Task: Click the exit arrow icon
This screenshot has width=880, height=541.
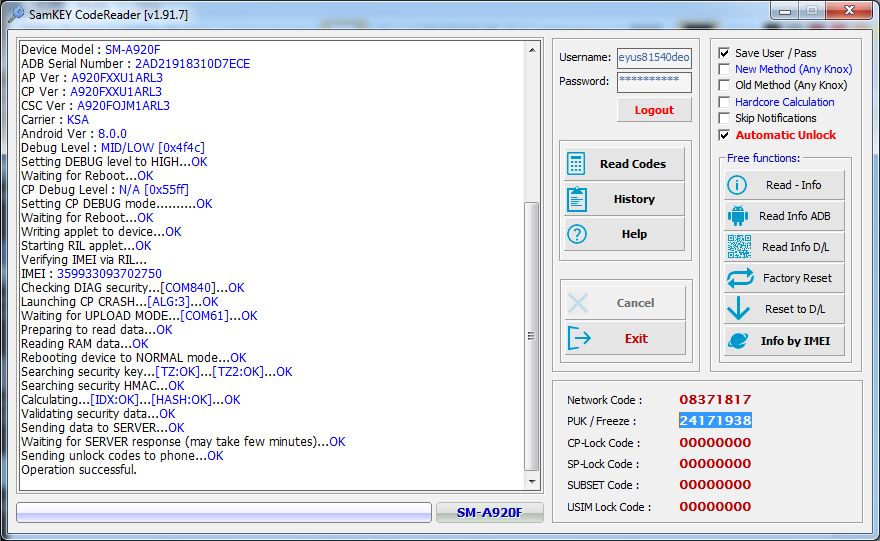Action: click(579, 338)
